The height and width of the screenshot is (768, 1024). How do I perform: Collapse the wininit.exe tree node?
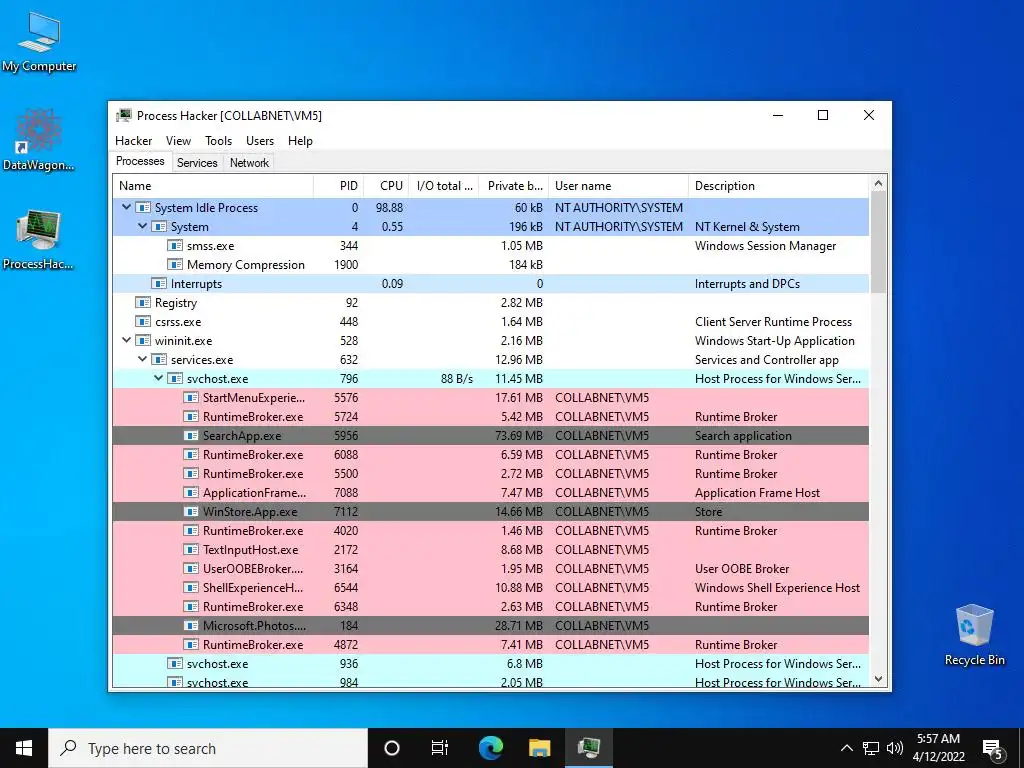click(x=127, y=340)
